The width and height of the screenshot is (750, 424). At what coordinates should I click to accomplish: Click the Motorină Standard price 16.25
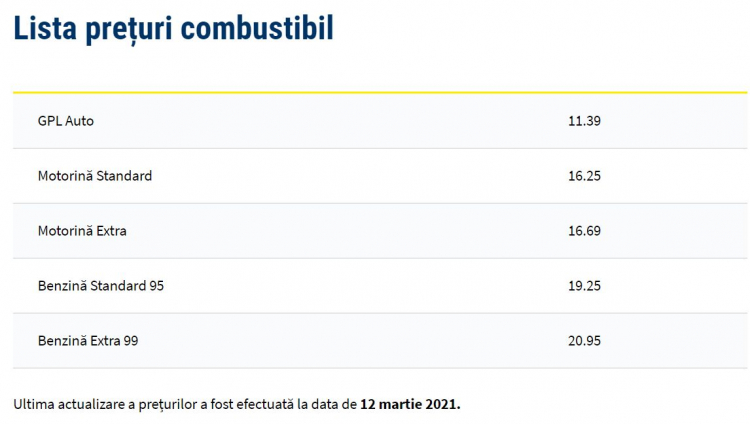click(584, 176)
